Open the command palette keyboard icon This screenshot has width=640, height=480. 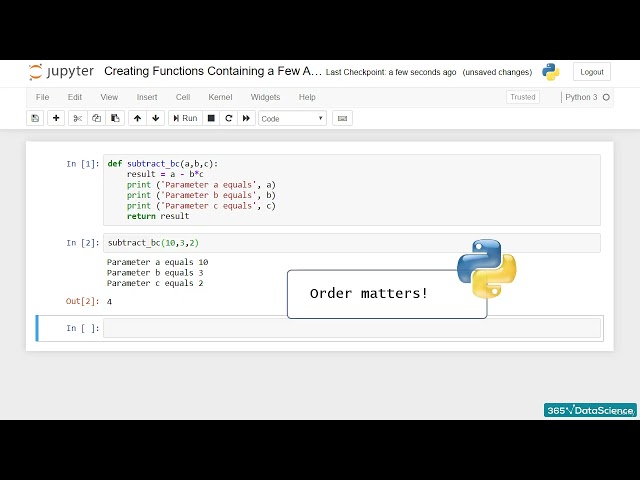342,118
